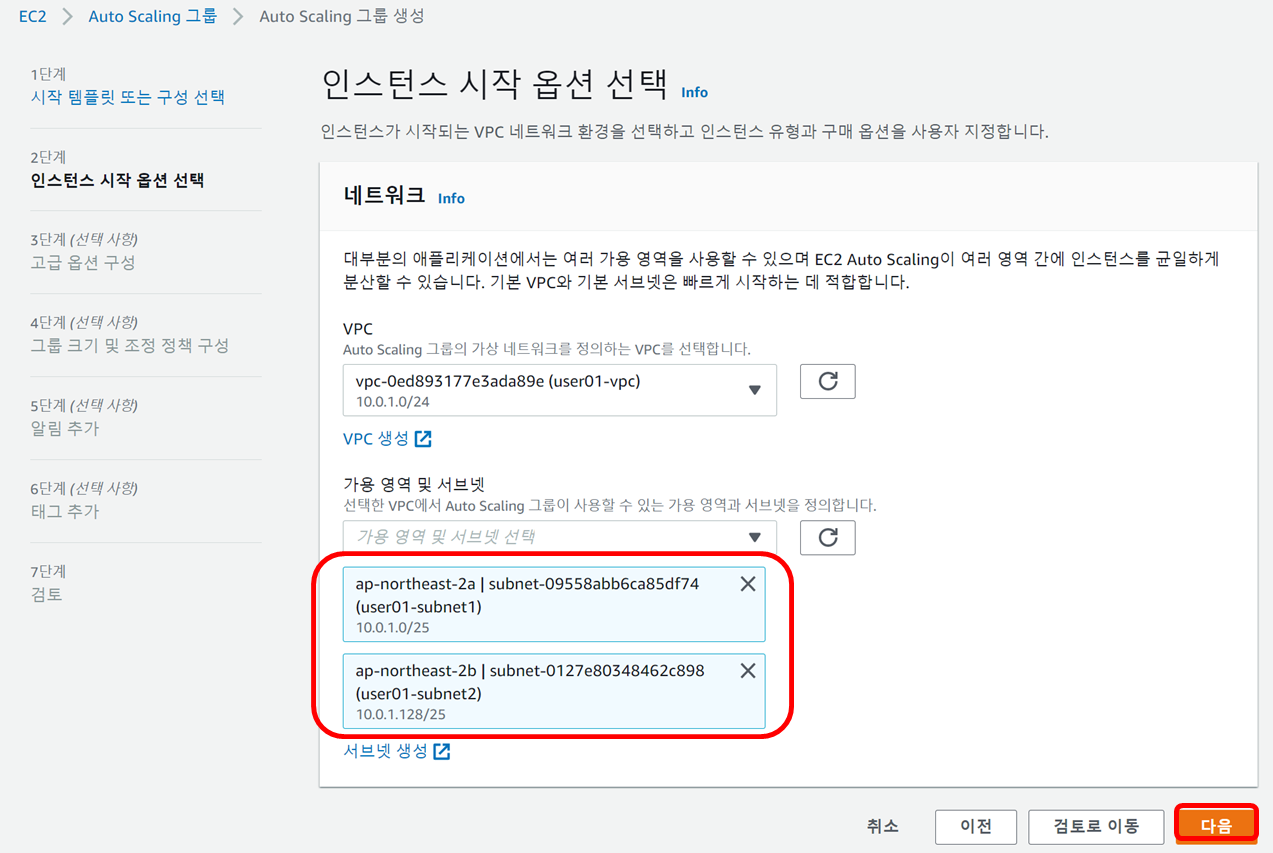
Task: Click refresh icon beside subnet selector
Action: click(827, 537)
